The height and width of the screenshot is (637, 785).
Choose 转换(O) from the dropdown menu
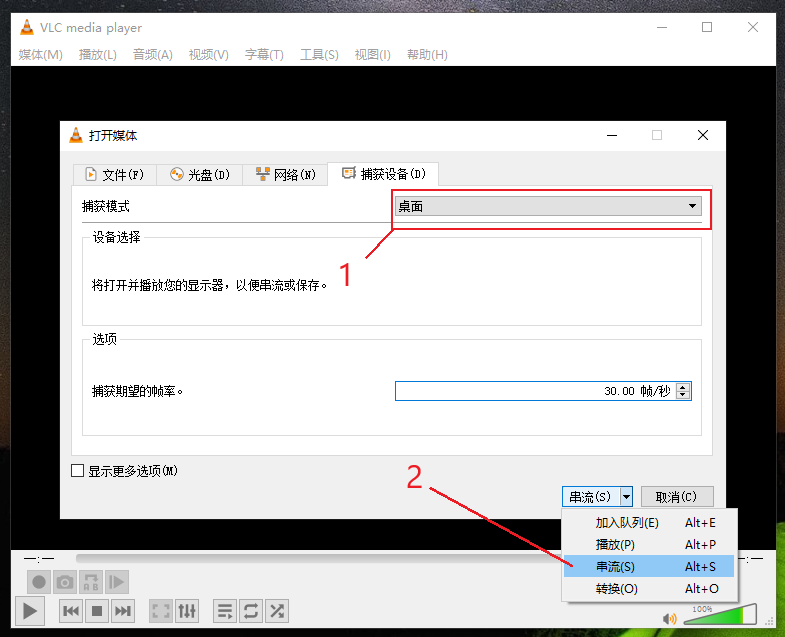tap(649, 589)
